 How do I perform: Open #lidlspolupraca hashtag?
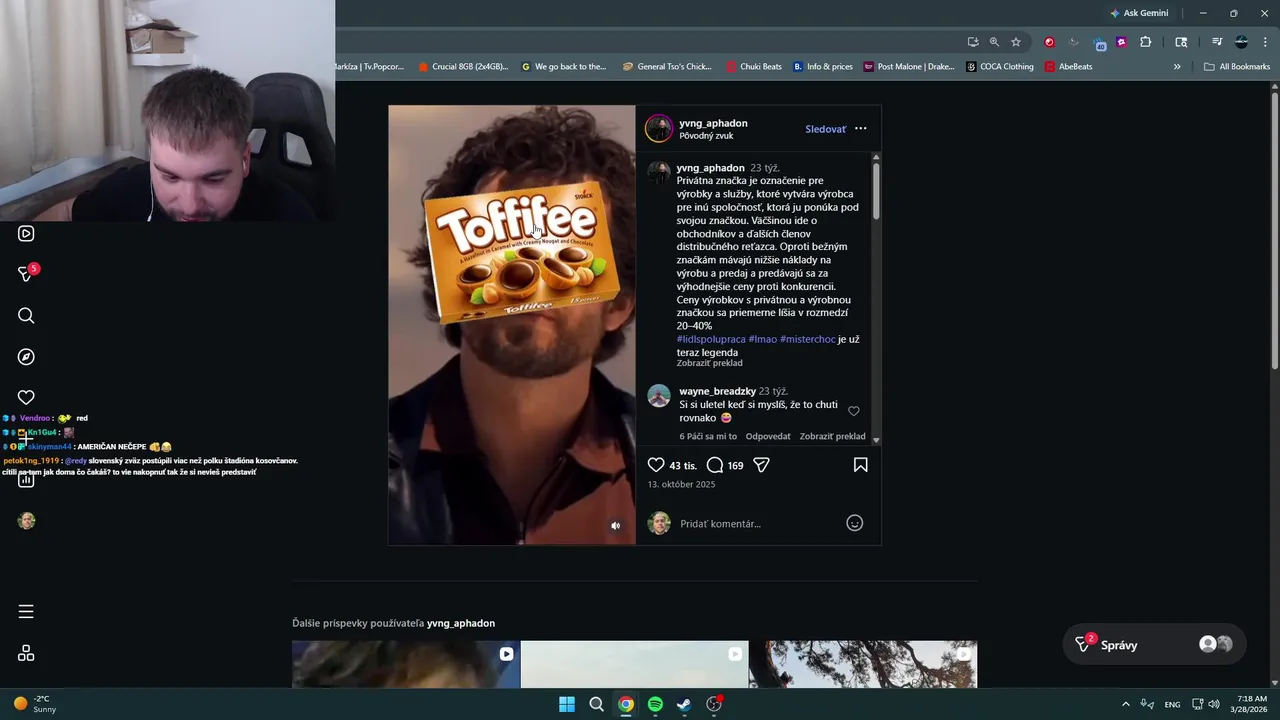pos(711,339)
